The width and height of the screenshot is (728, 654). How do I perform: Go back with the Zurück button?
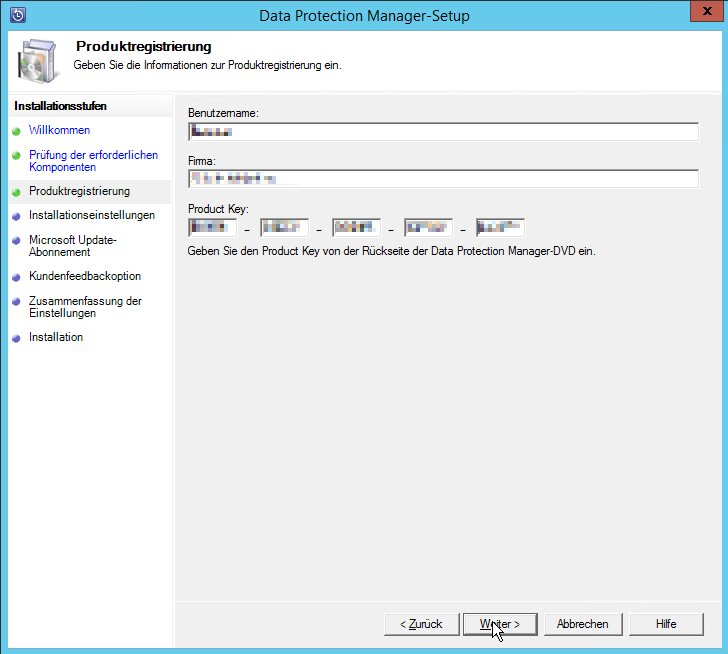coord(421,624)
